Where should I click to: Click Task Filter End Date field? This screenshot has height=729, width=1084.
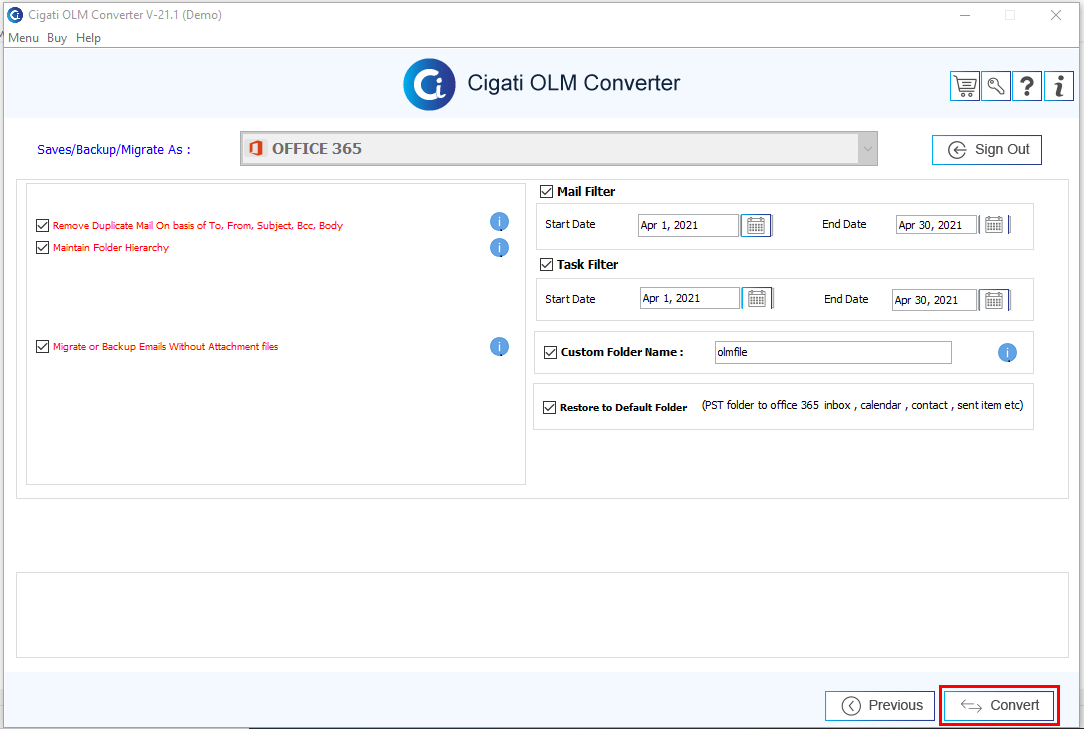click(x=935, y=300)
